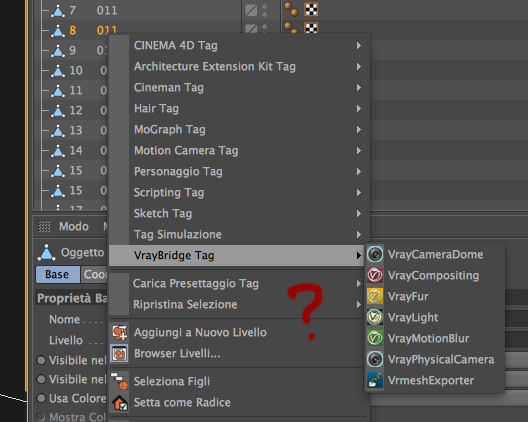The width and height of the screenshot is (528, 422).
Task: Select polygon object icon of row 10
Action: click(x=58, y=71)
